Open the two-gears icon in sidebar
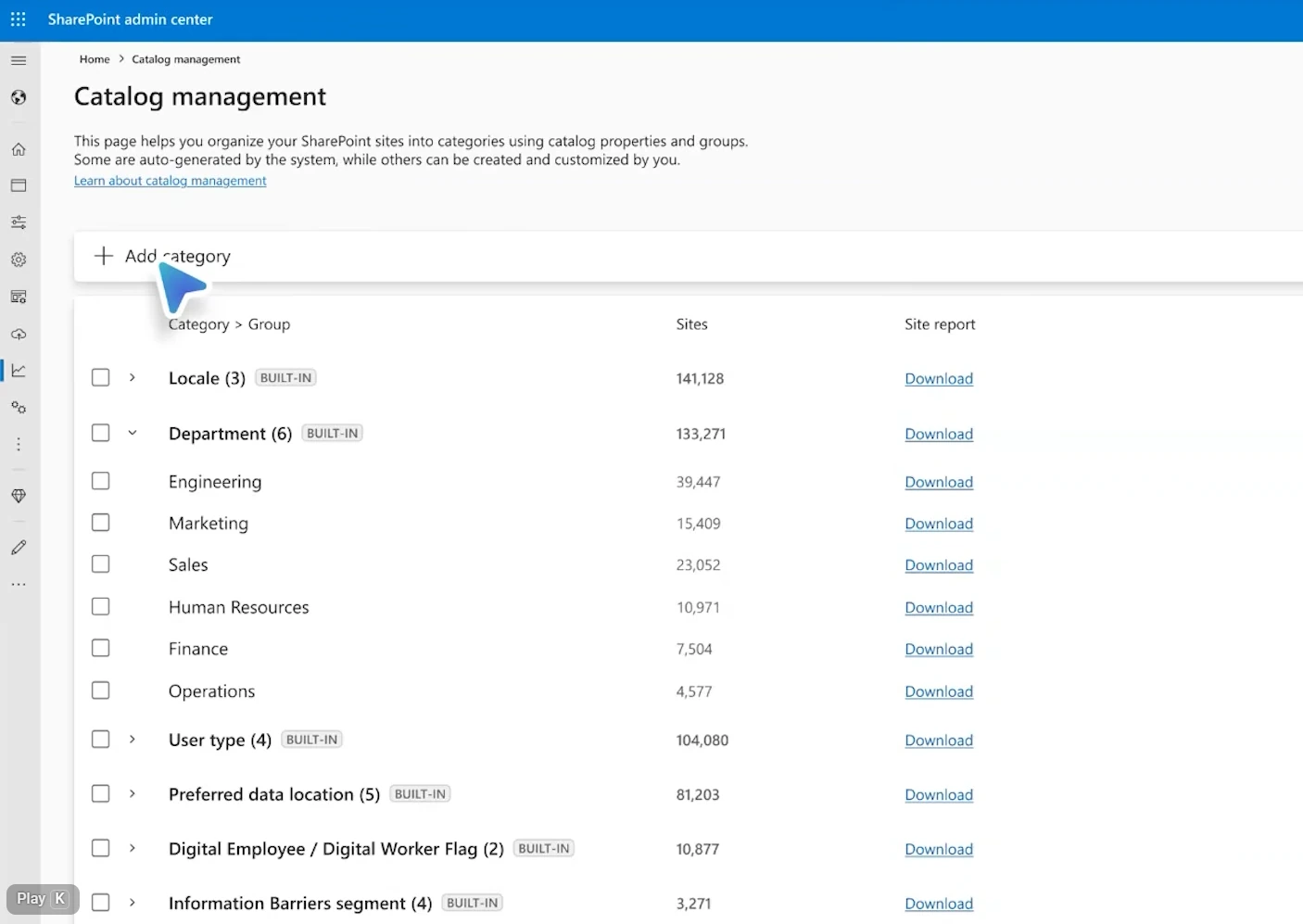 coord(19,408)
